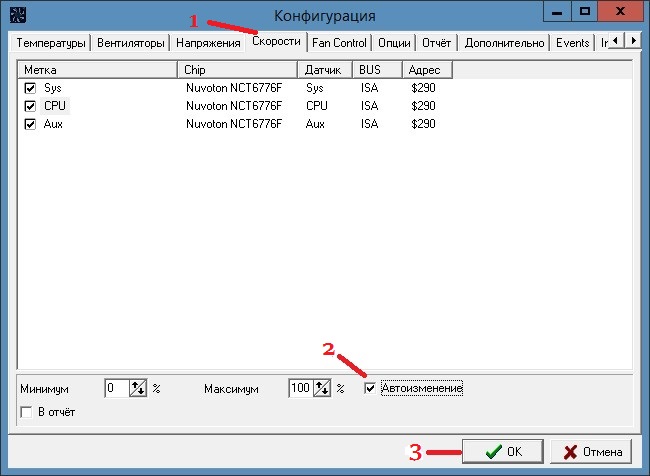The image size is (650, 476).
Task: Go to the Опции tab
Action: 394,43
